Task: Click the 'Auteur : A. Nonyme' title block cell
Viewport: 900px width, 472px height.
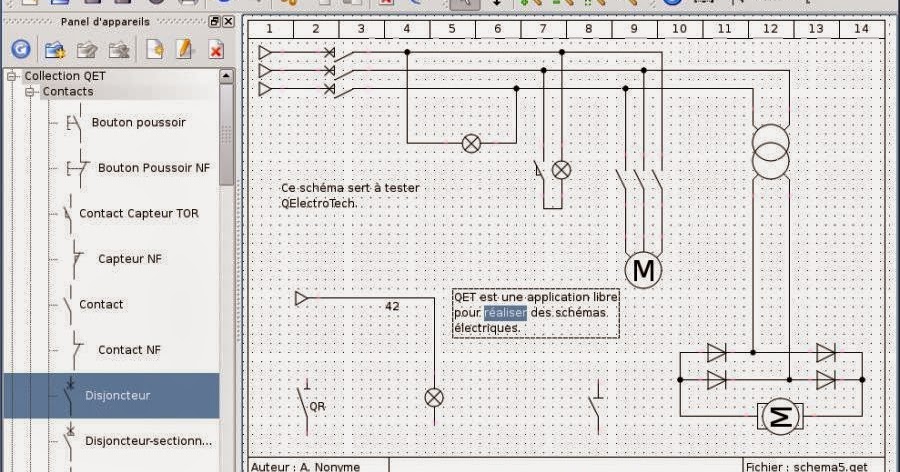Action: point(319,465)
